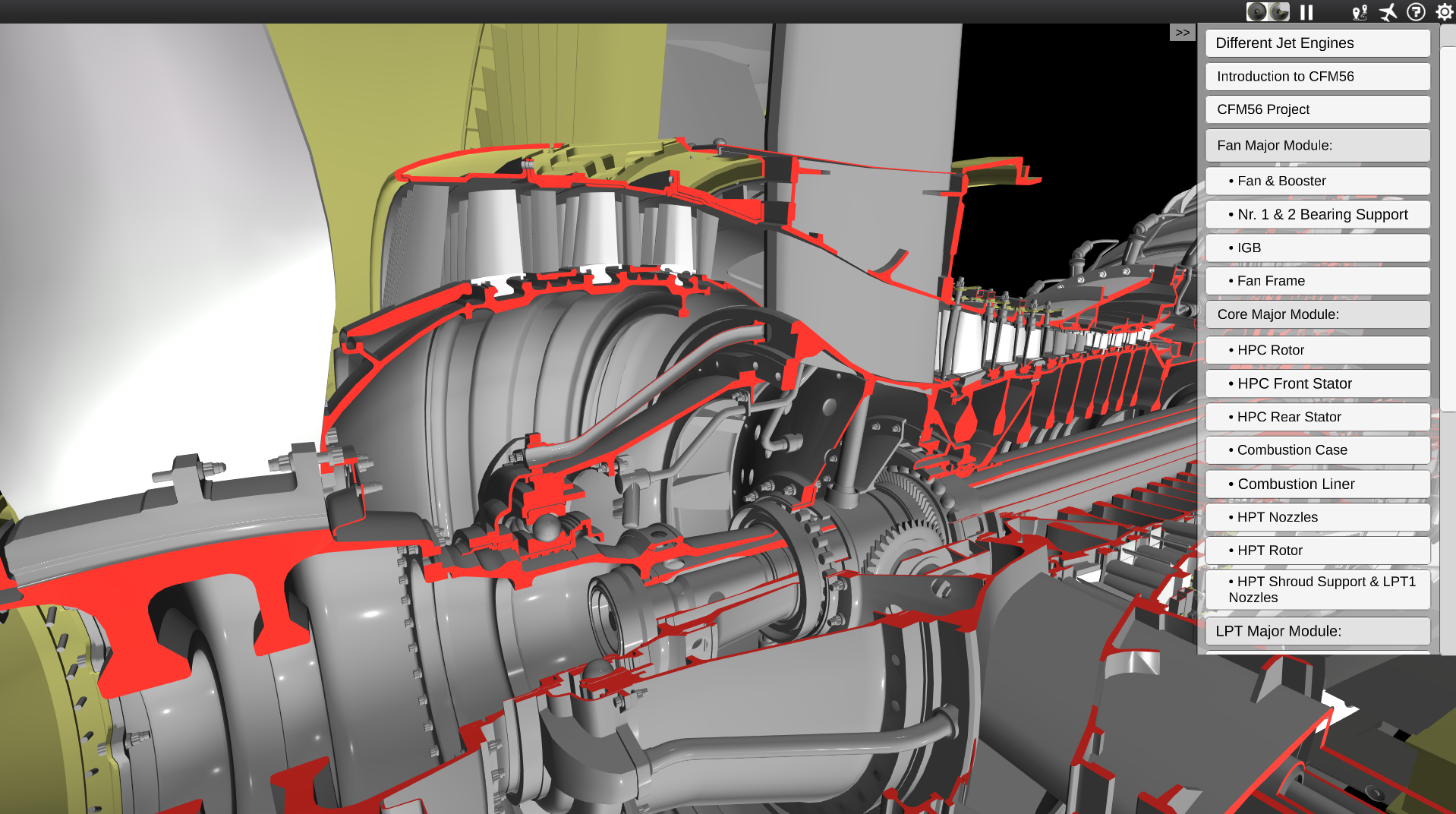Click the Core Major Module header
Image resolution: width=1456 pixels, height=814 pixels.
[x=1316, y=314]
